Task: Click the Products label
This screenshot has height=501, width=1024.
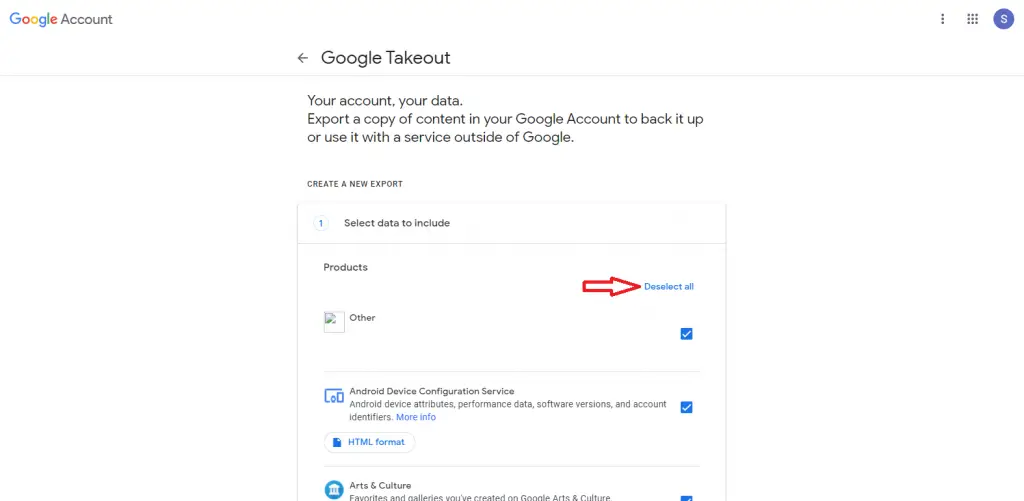Action: pos(345,267)
